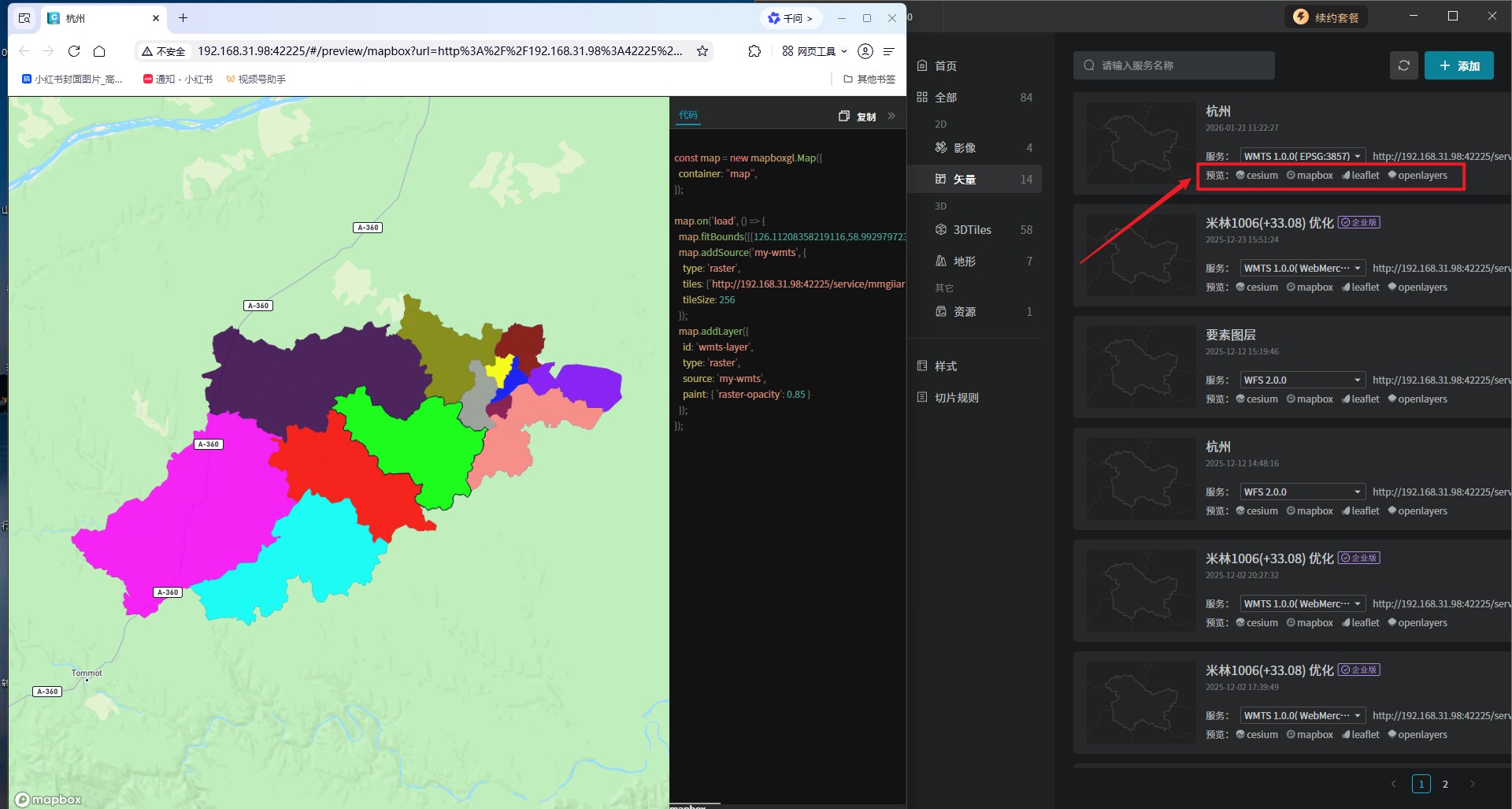Collapse the code panel with double chevron
The image size is (1512, 809).
tap(891, 116)
